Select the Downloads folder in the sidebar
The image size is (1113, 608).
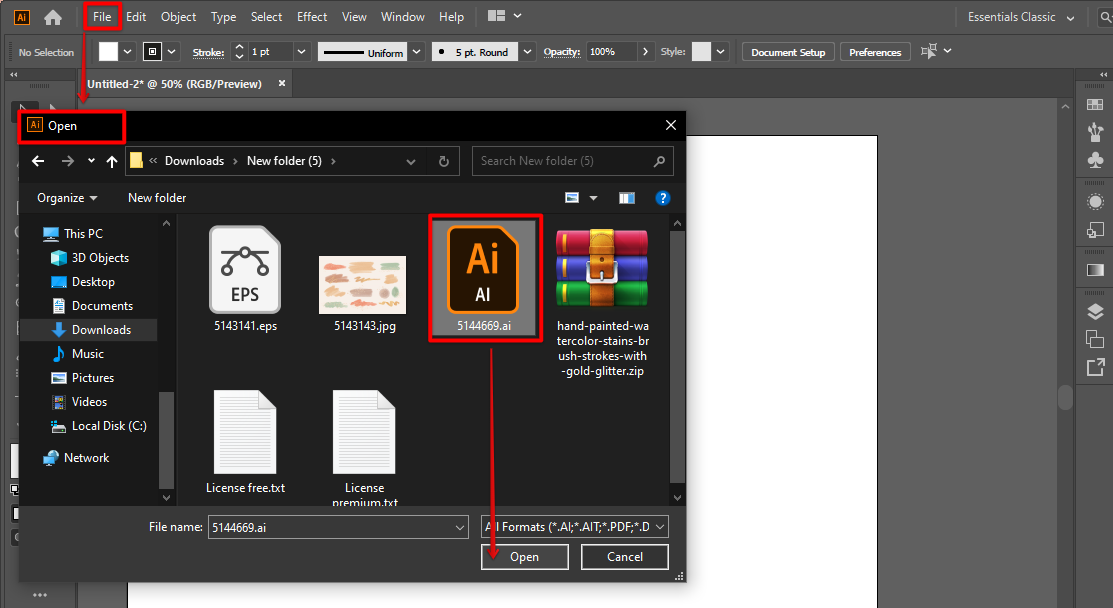(99, 329)
